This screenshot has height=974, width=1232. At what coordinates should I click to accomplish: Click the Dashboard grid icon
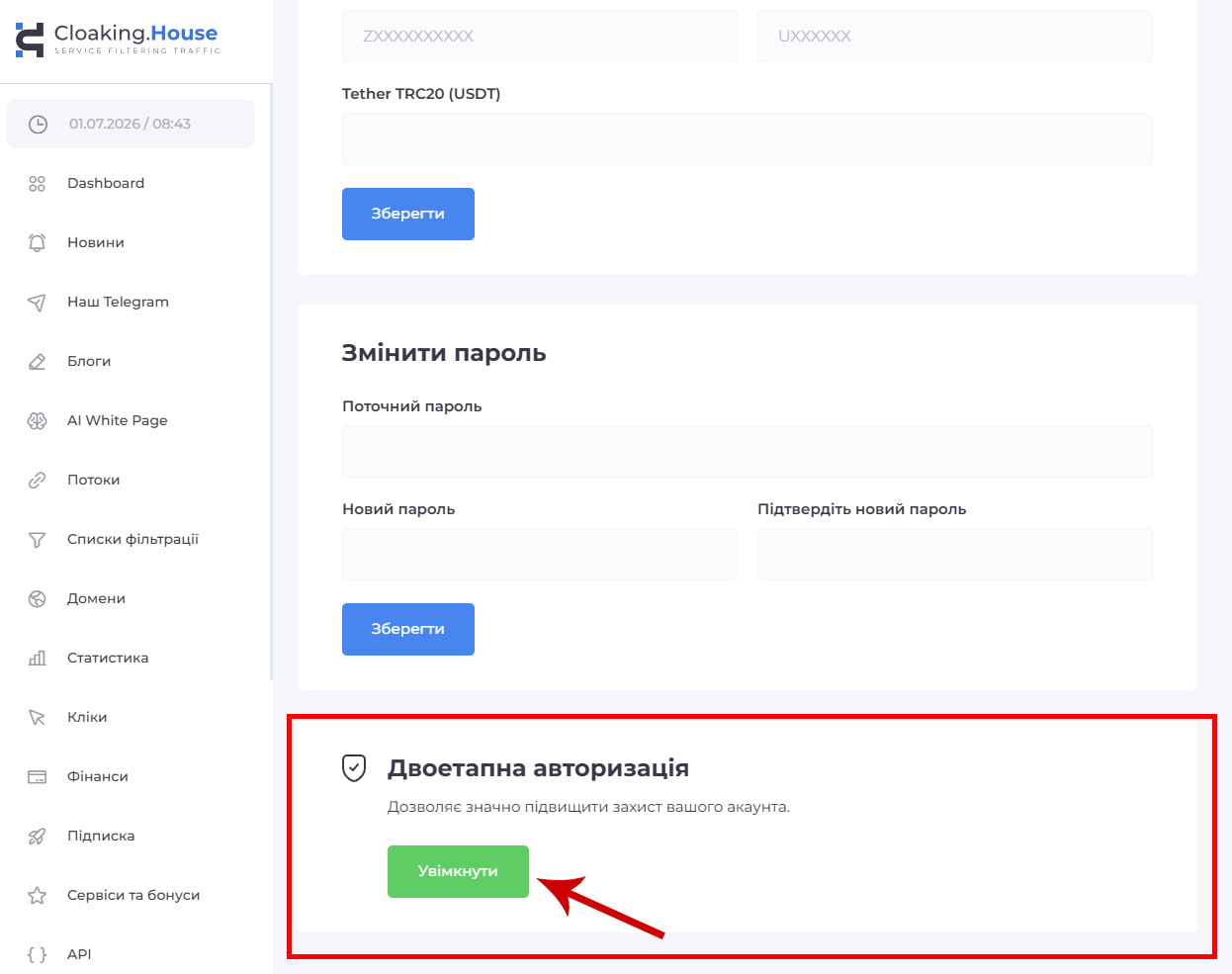click(38, 183)
